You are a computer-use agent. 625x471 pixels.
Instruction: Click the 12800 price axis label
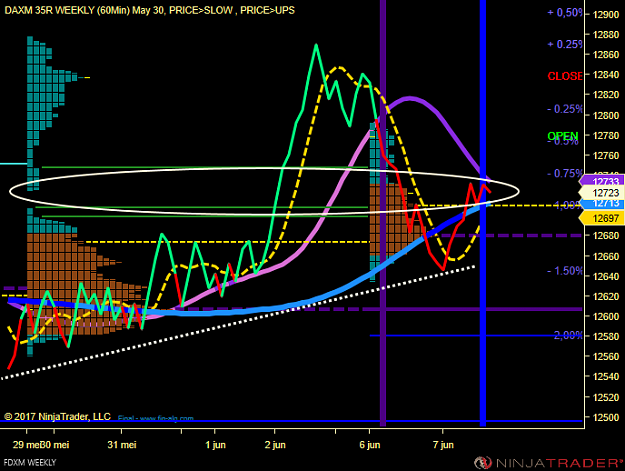(606, 116)
